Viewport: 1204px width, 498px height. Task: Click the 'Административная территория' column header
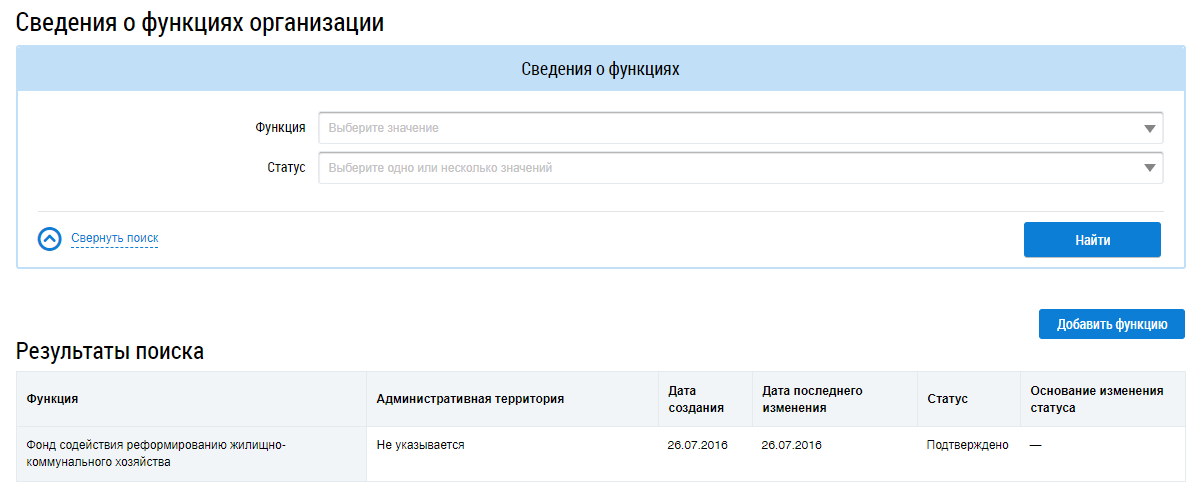click(470, 399)
